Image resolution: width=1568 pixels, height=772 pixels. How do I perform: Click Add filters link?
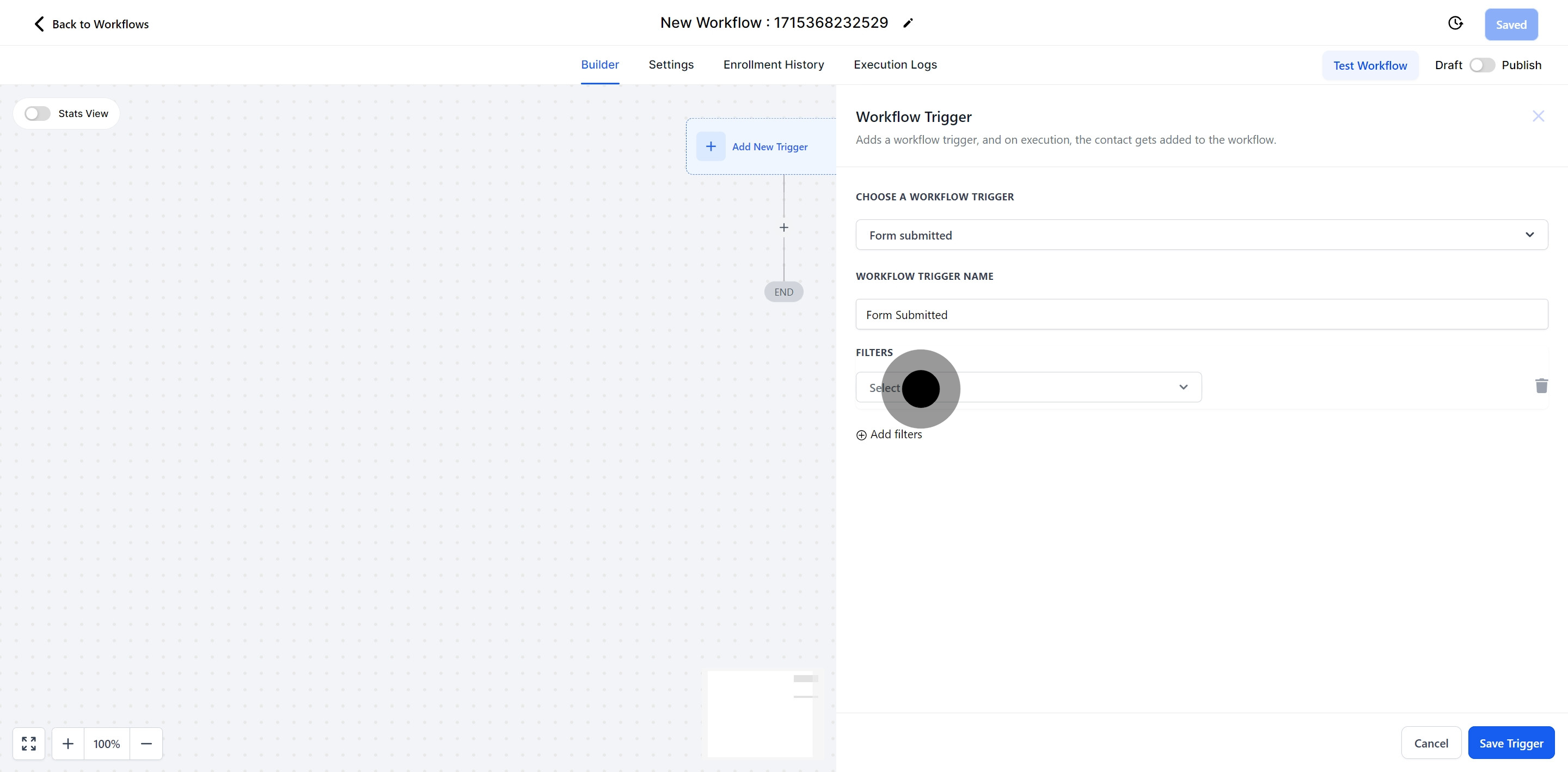click(889, 434)
